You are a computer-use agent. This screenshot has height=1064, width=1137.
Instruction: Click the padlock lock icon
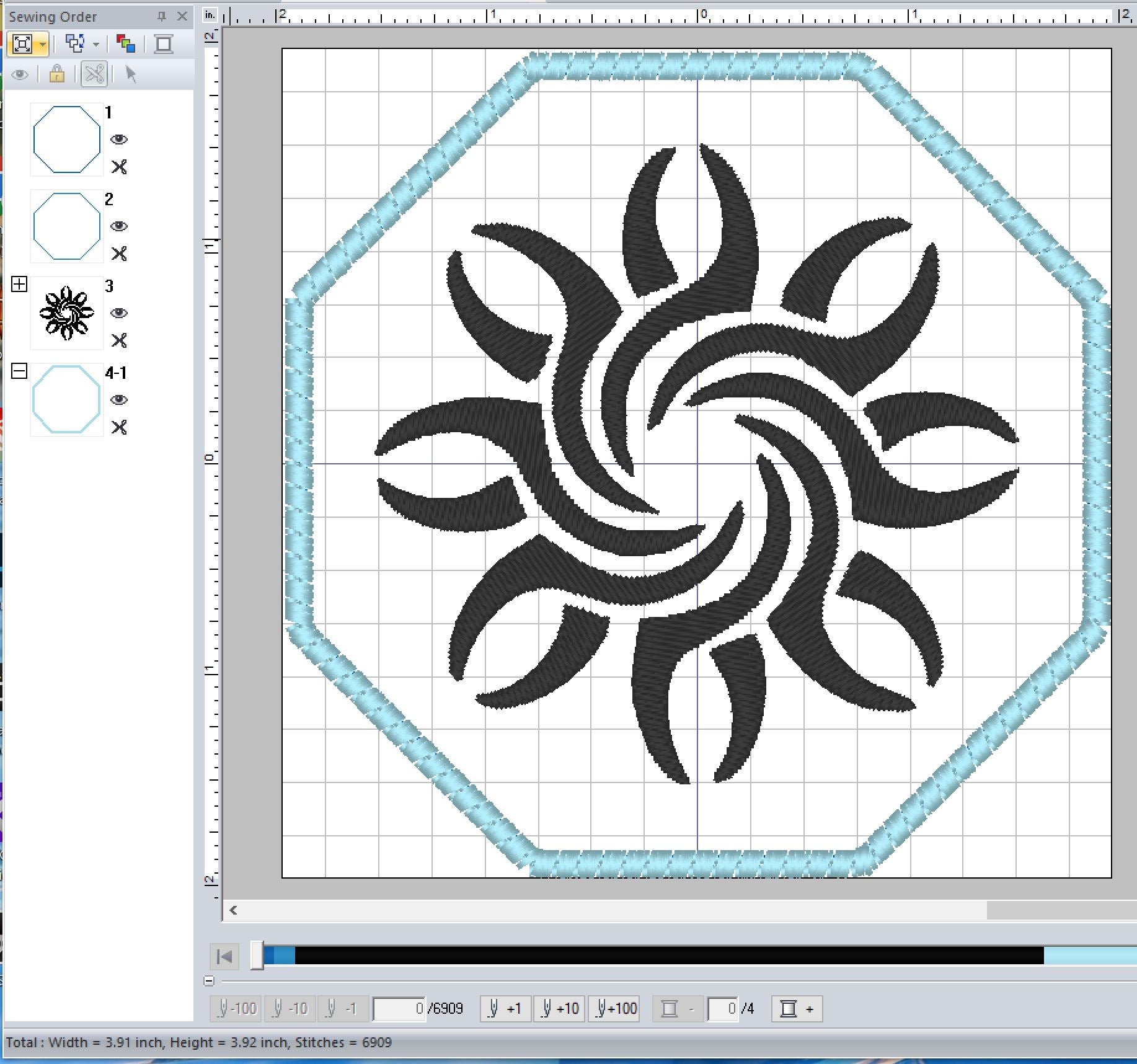coord(57,74)
